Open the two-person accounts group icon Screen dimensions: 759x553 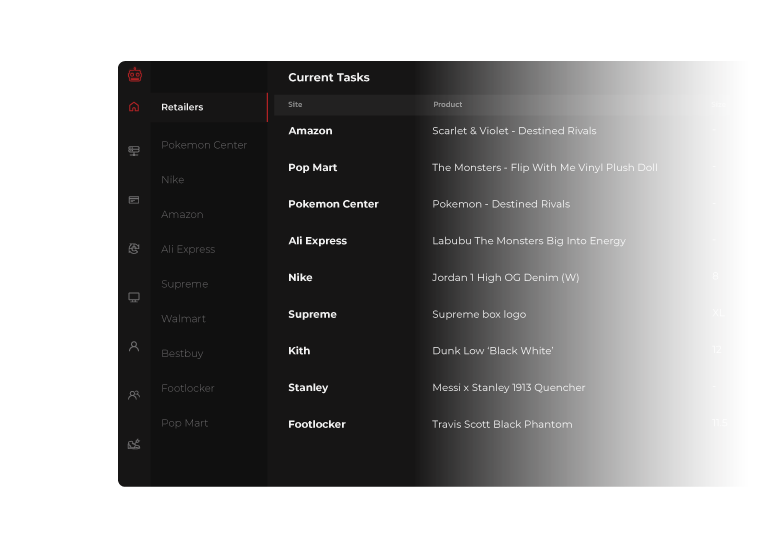click(134, 395)
